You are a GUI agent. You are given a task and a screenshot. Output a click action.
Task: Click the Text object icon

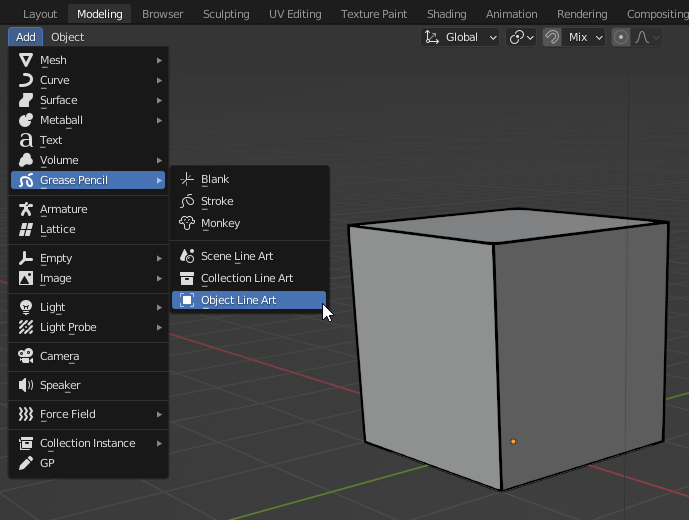point(26,140)
